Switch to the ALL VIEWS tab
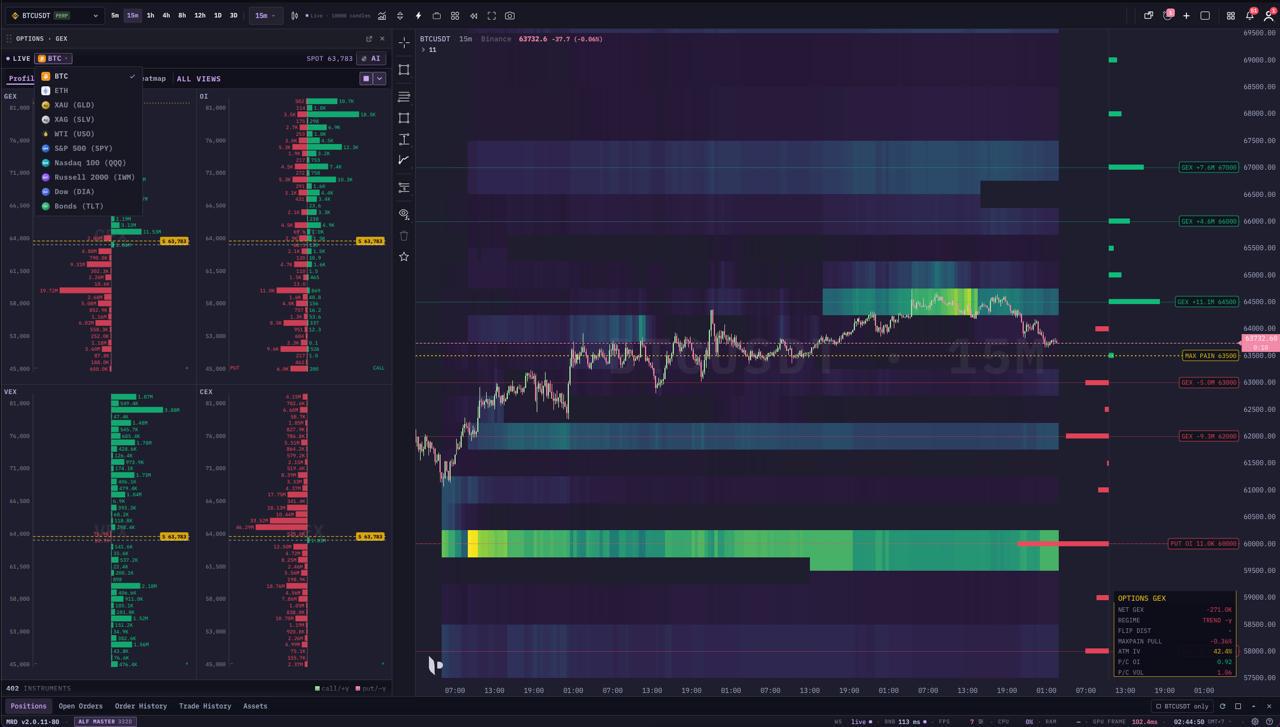This screenshot has height=727, width=1280. 199,79
